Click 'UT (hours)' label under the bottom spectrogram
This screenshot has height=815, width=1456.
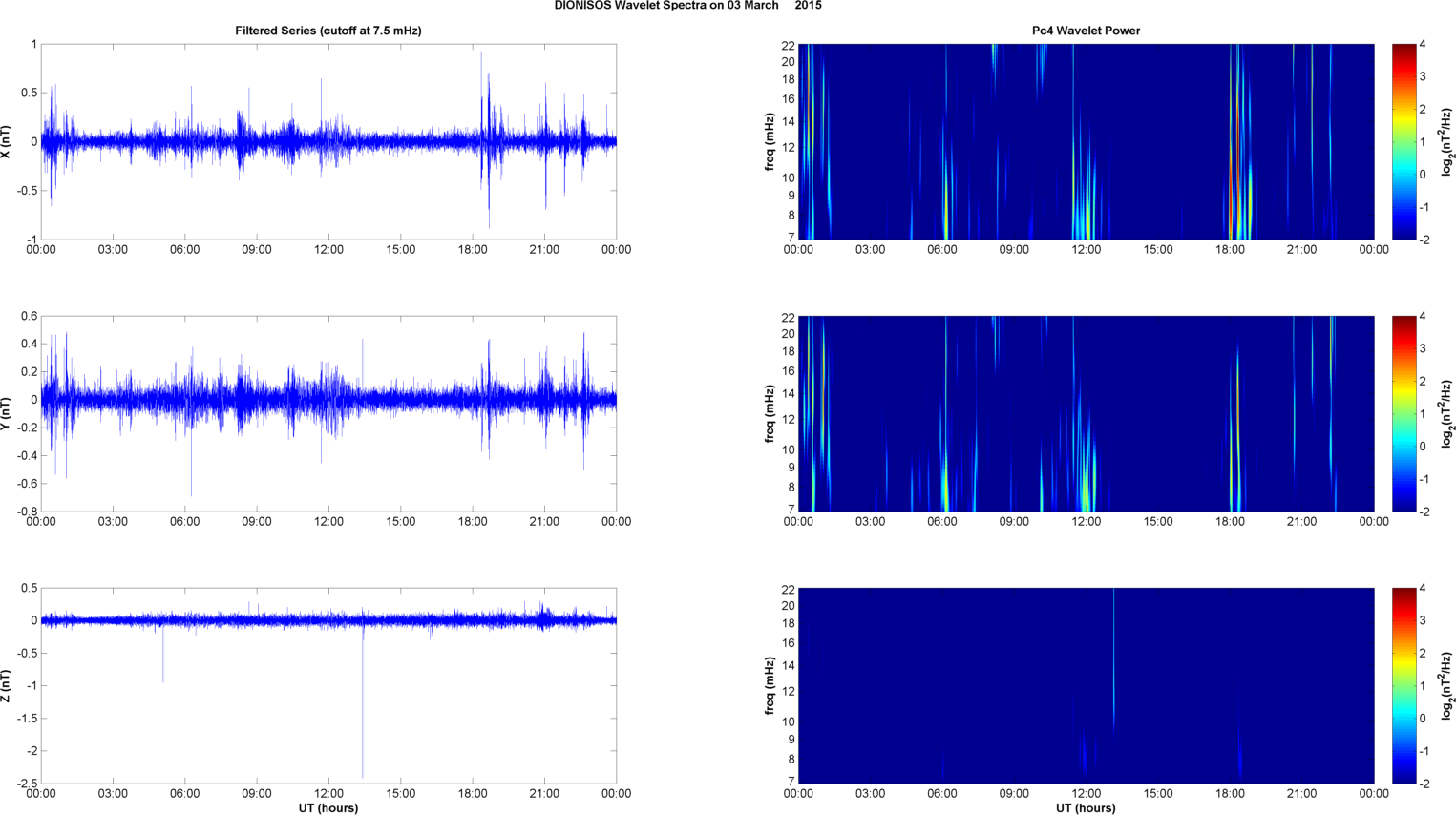pyautogui.click(x=1086, y=808)
